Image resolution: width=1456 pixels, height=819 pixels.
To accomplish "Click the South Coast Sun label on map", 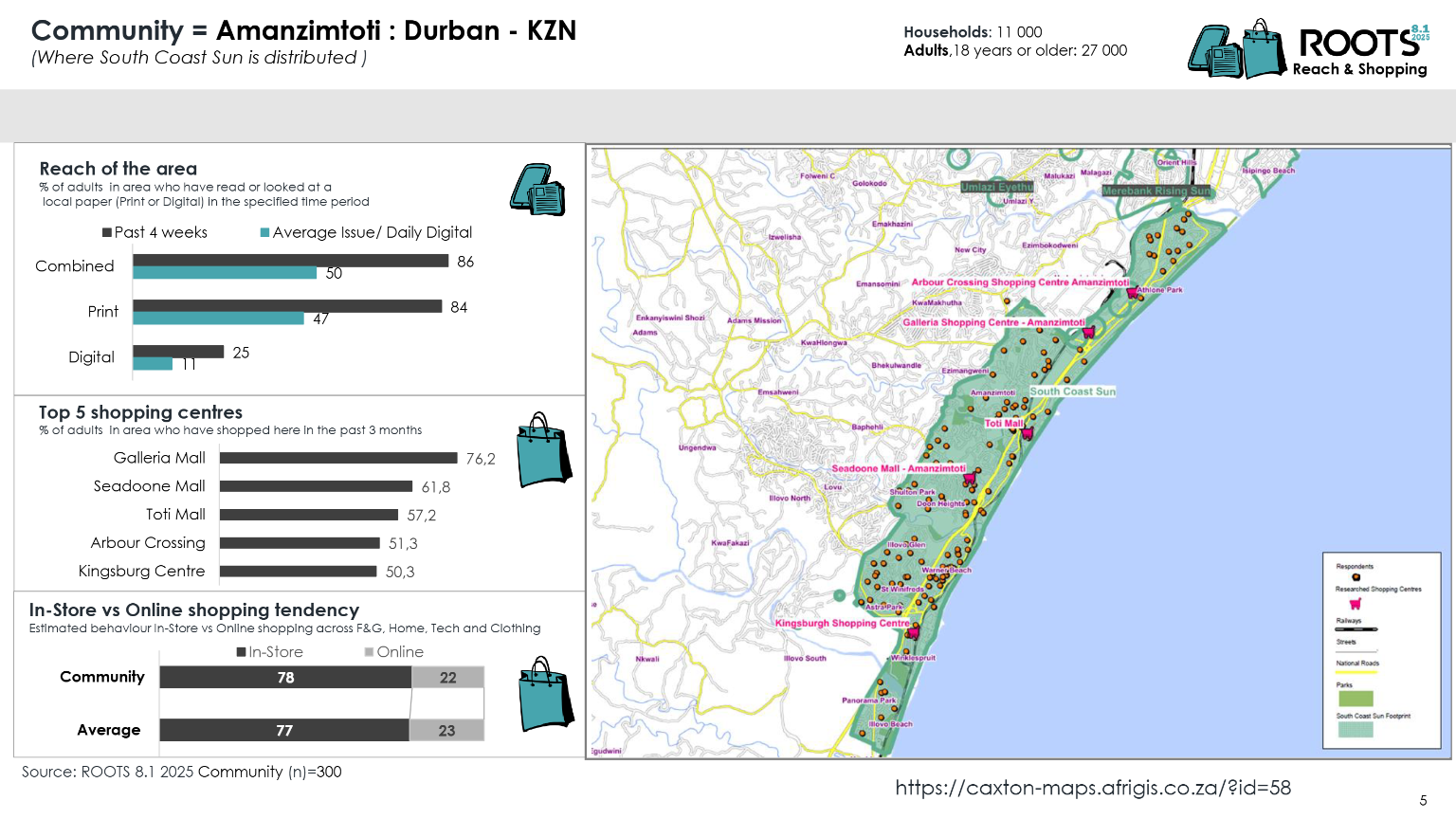I will 1072,391.
